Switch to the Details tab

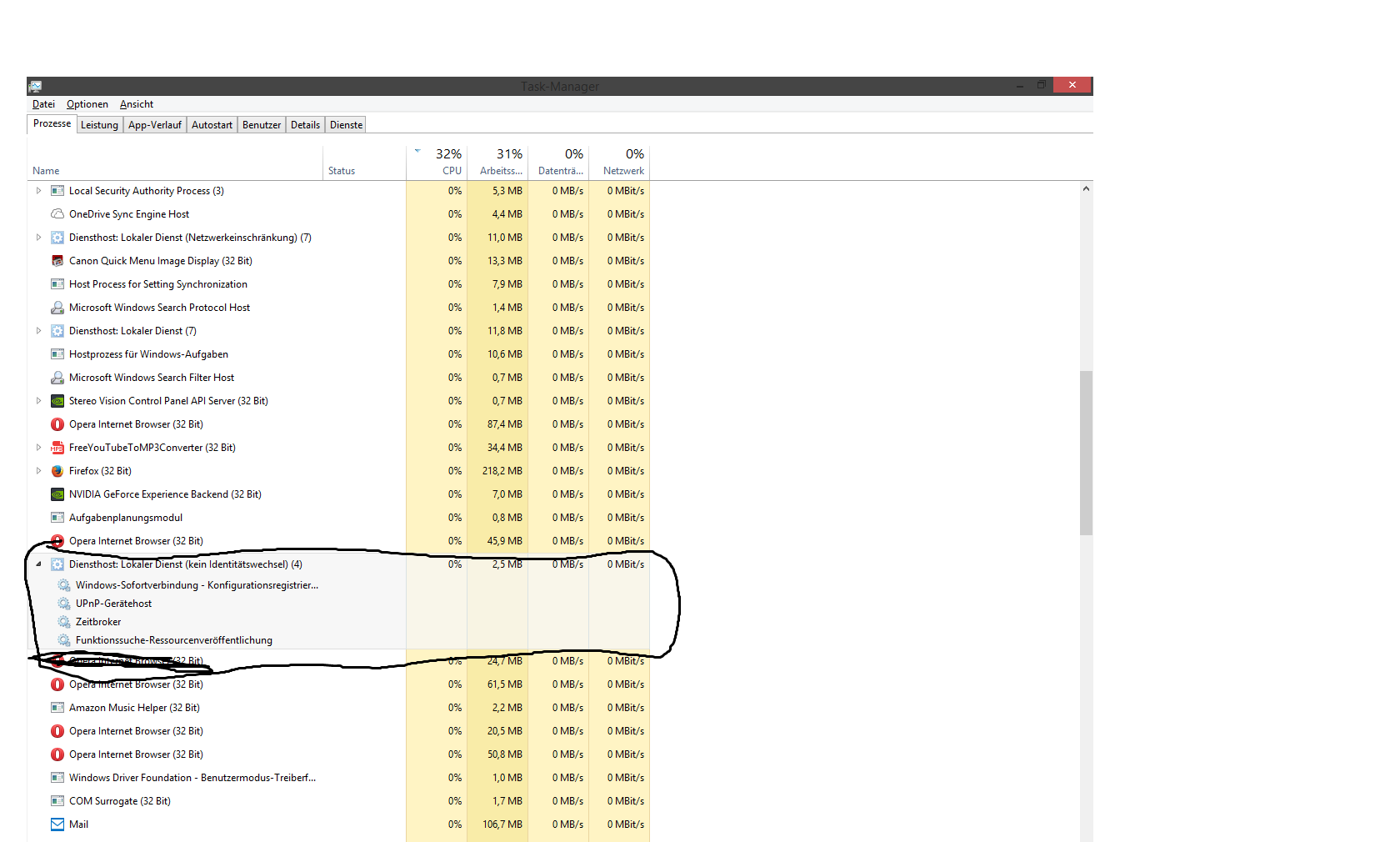(305, 125)
